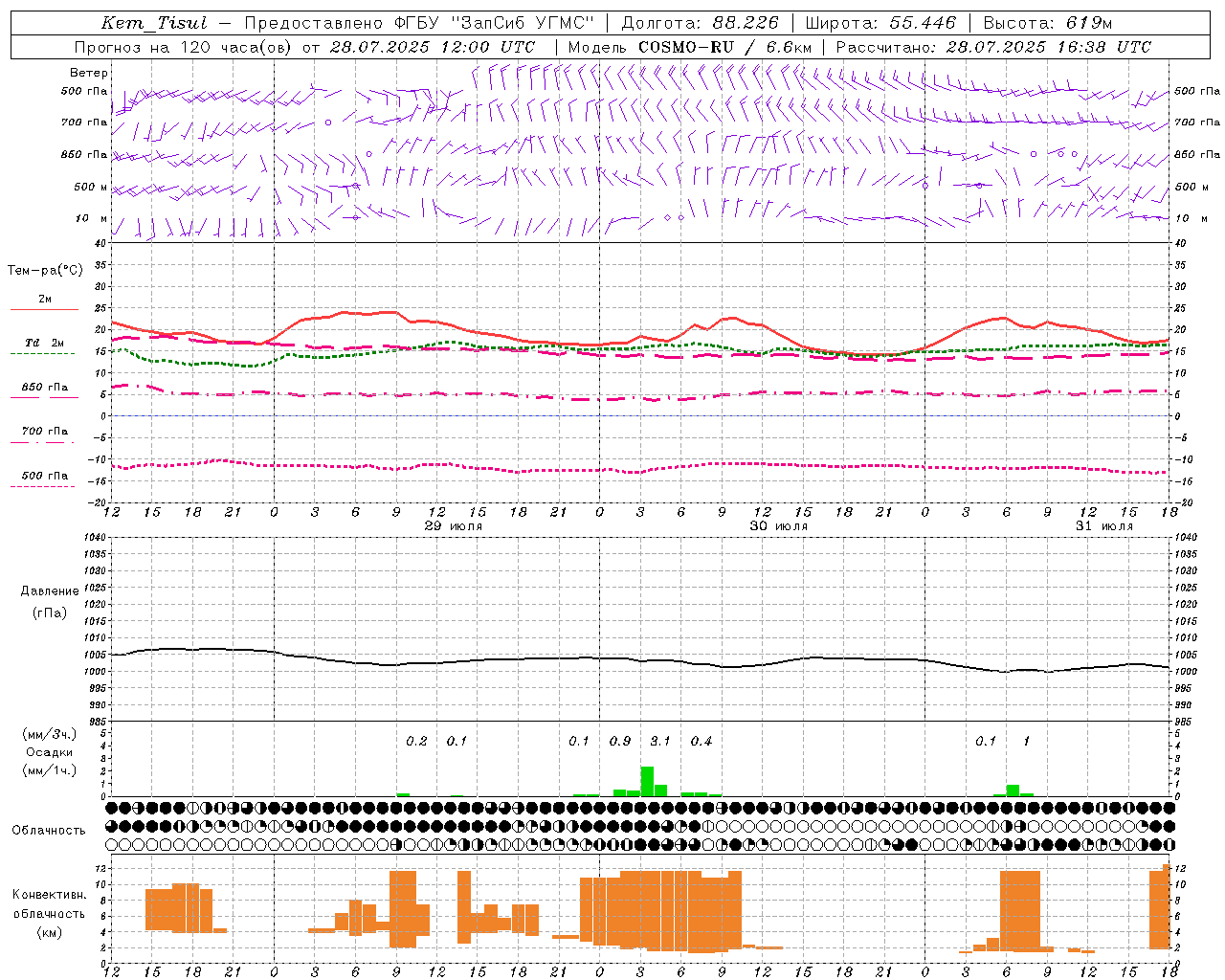
Task: Select the (мм/1ч.) precipitation unit label
Action: pos(50,770)
